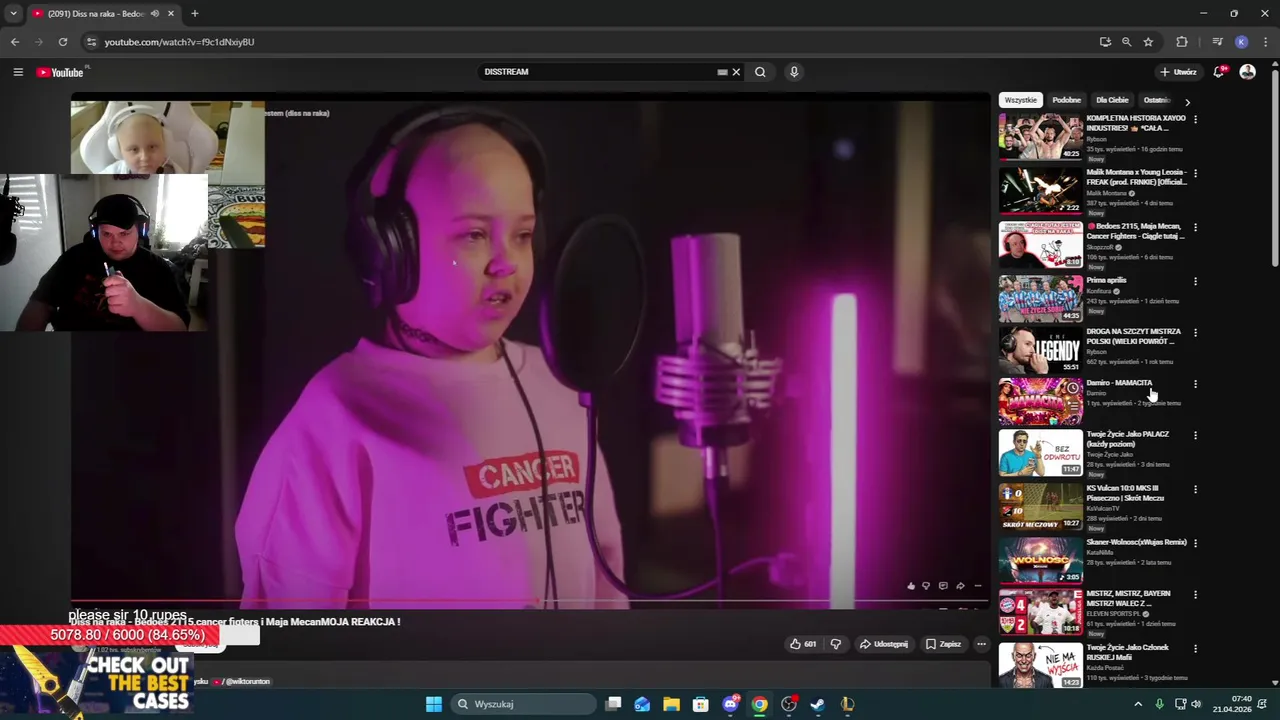Open the YouTube account avatar menu
This screenshot has width=1280, height=720.
pyautogui.click(x=1247, y=72)
